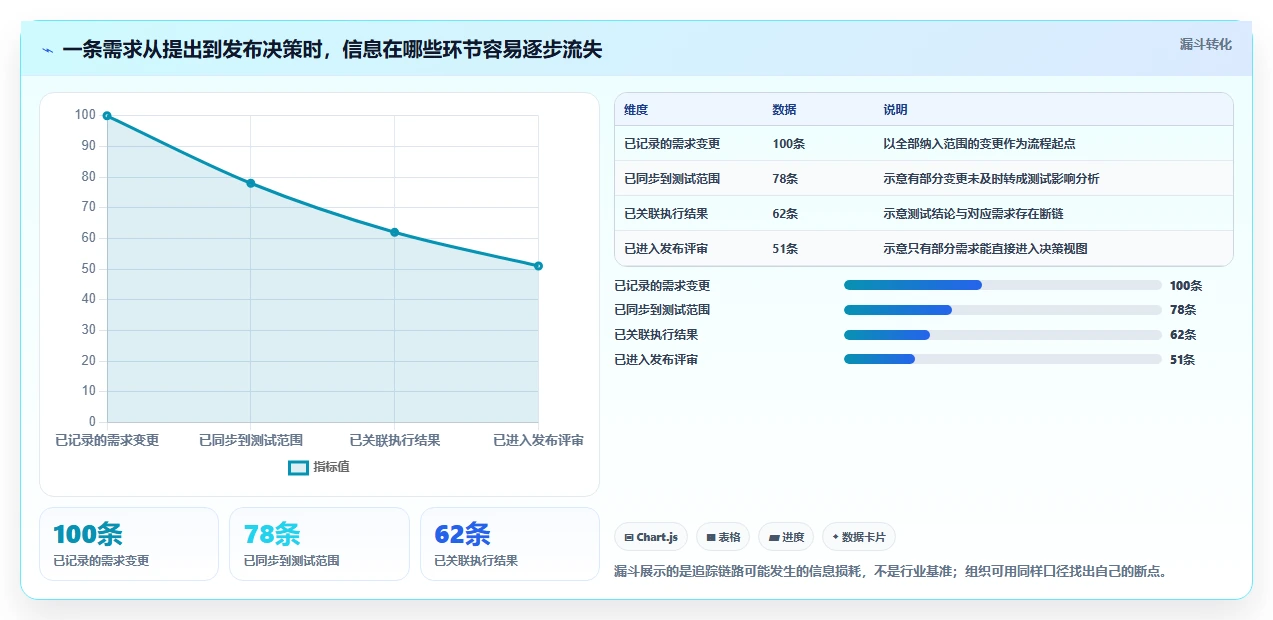Click the lightning icon beside the title
Viewport: 1273px width, 620px height.
click(48, 50)
